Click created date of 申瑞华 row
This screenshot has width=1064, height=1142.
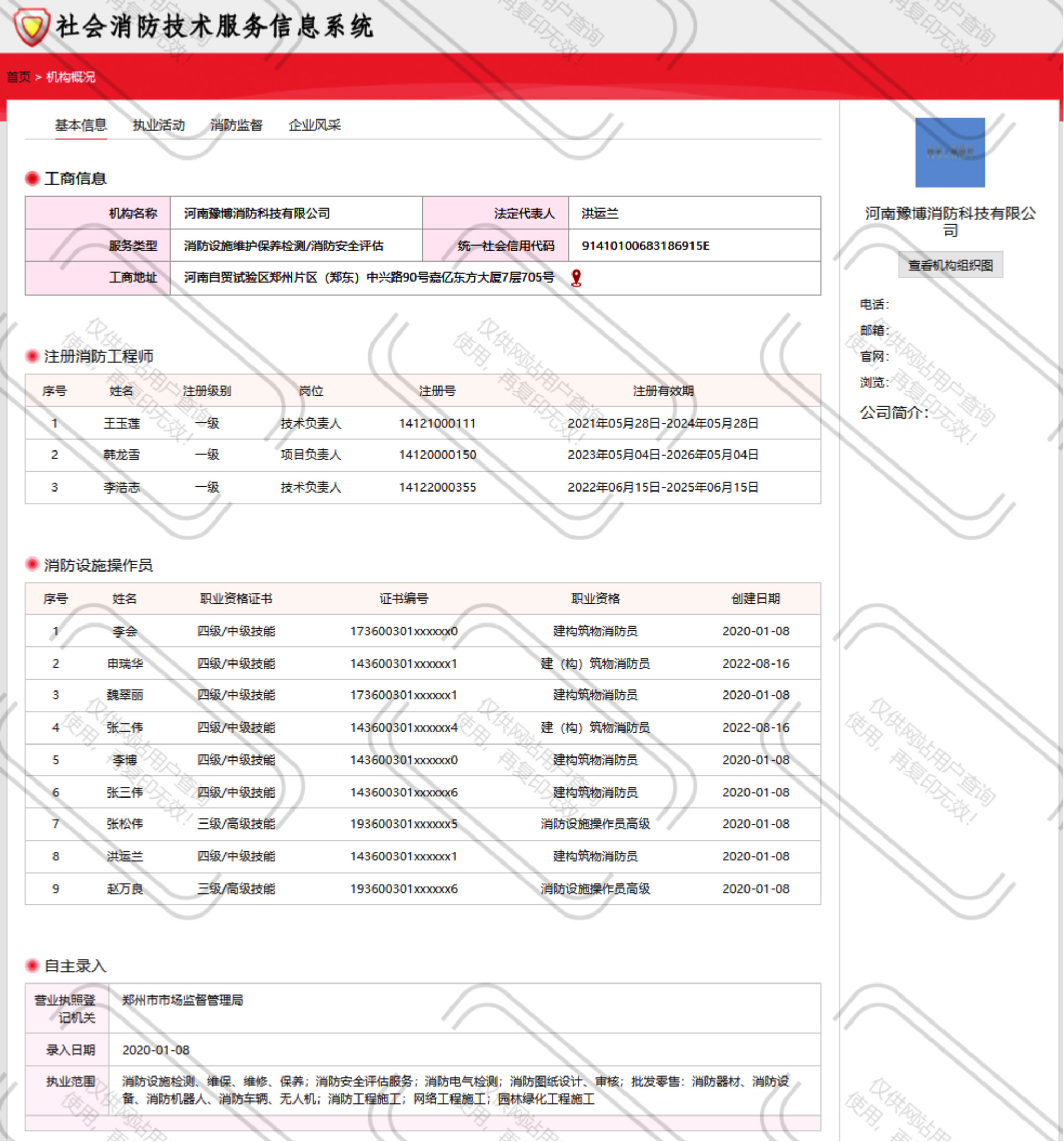coord(755,664)
